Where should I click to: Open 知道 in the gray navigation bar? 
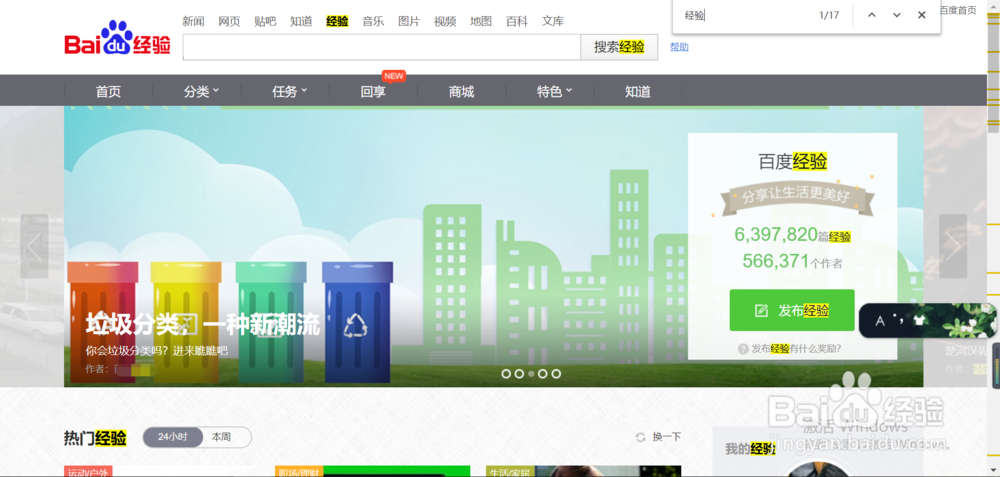tap(638, 92)
